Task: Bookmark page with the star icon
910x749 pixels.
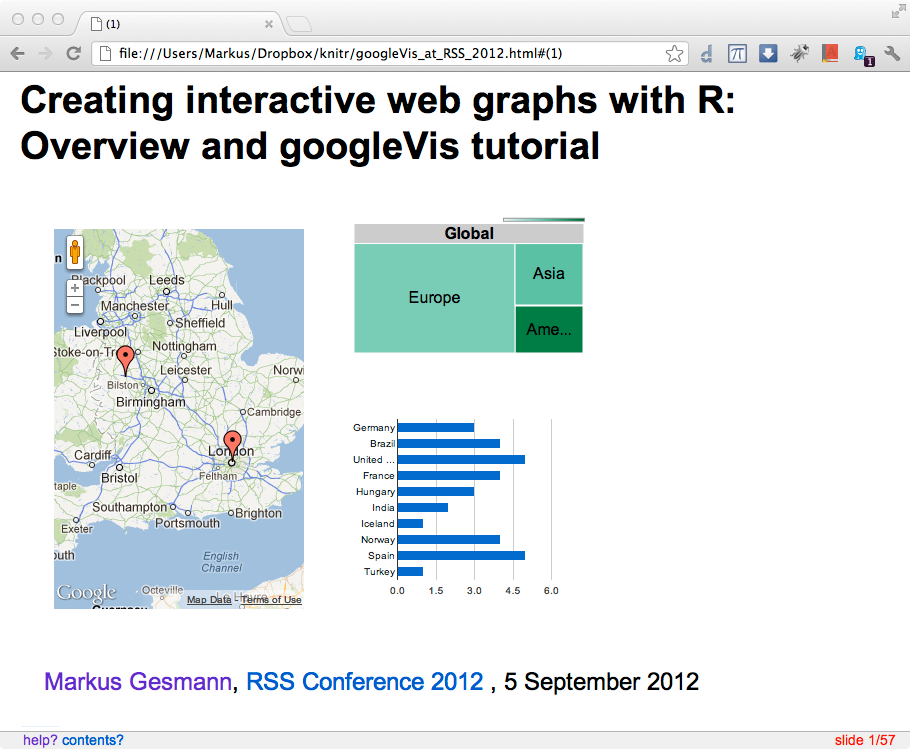Action: (x=674, y=54)
